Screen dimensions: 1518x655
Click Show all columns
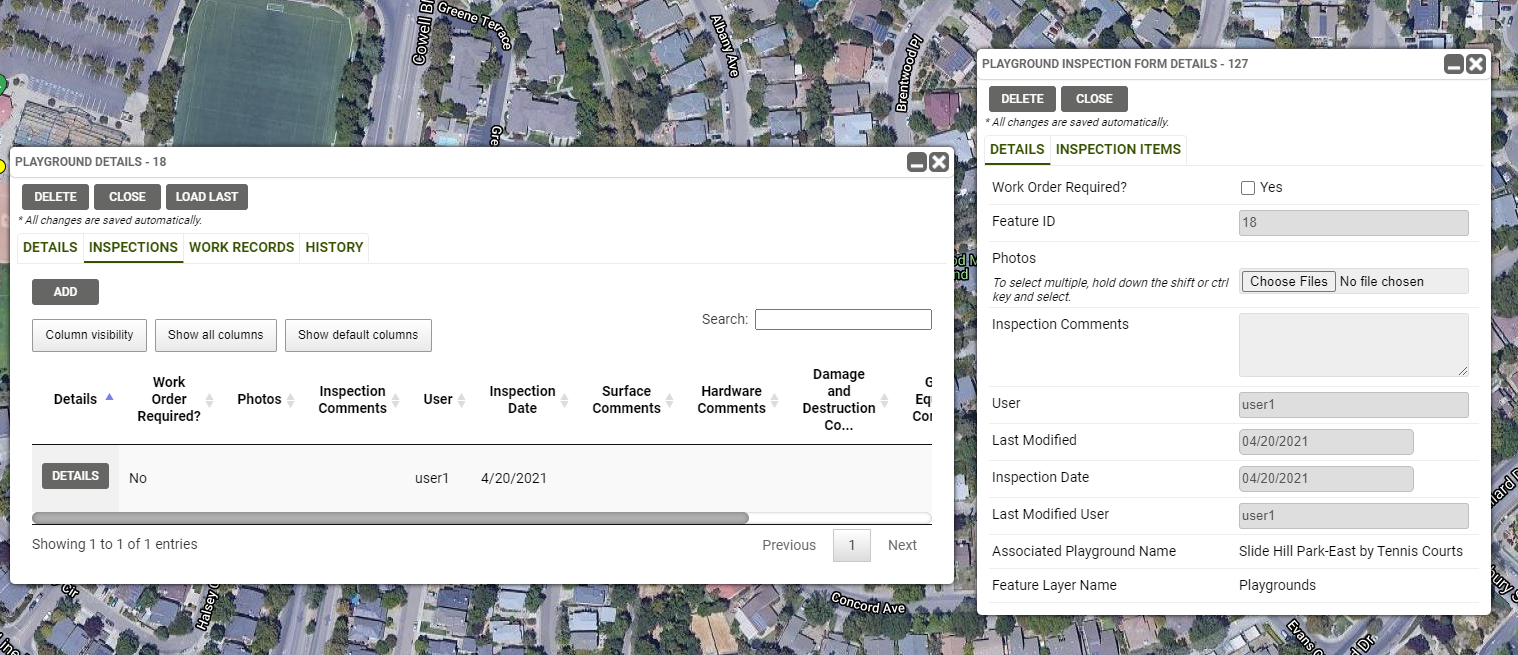click(x=215, y=335)
